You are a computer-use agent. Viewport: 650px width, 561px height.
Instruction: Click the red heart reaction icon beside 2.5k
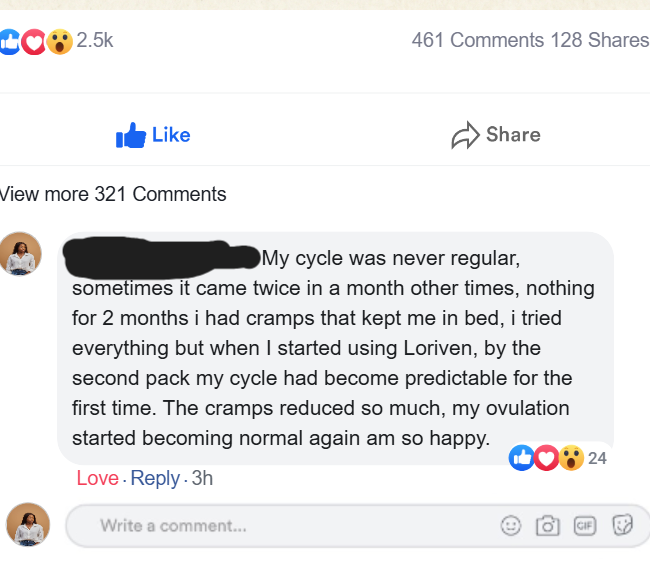34,41
